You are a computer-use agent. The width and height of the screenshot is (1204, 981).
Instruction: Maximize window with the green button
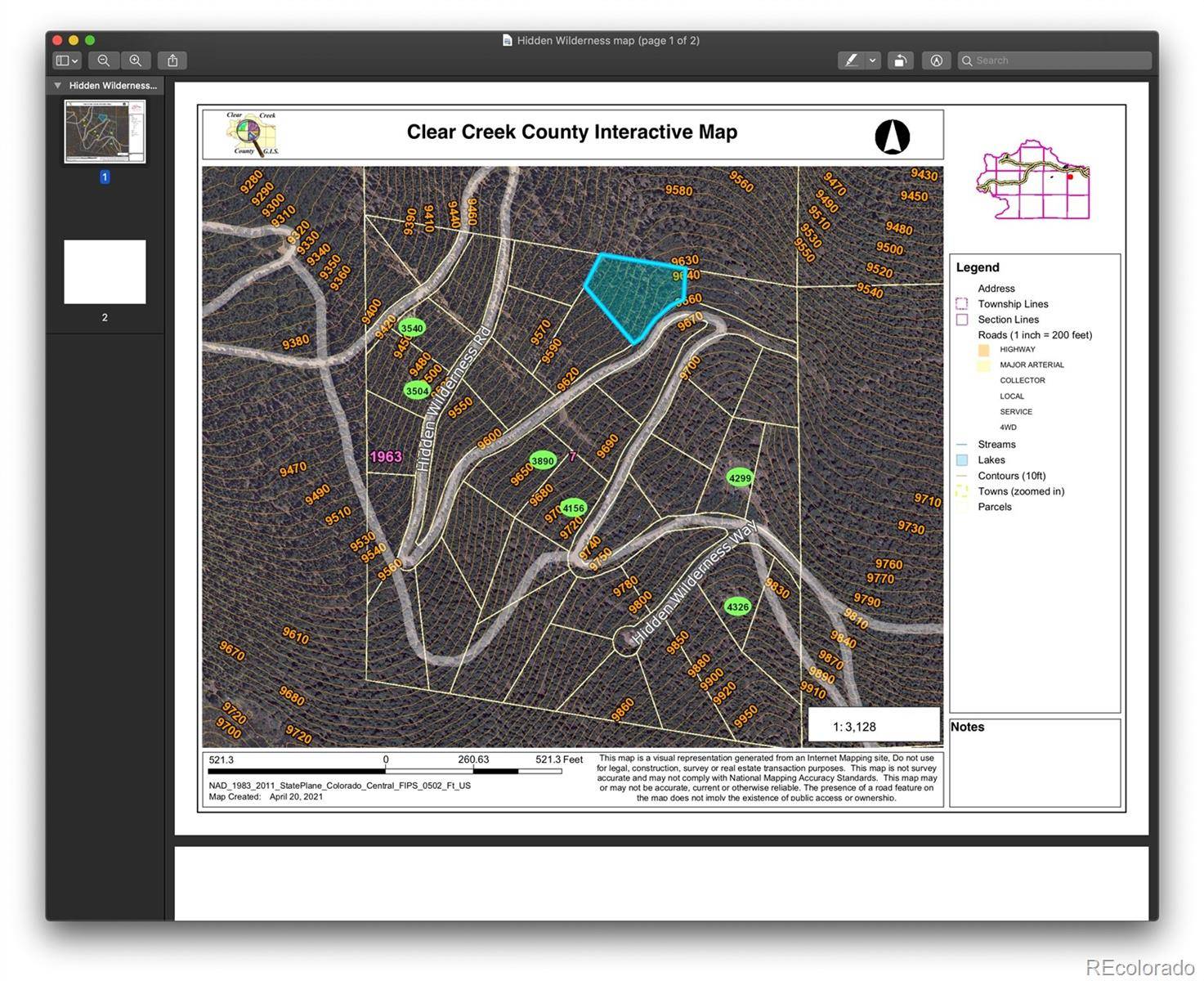point(90,40)
